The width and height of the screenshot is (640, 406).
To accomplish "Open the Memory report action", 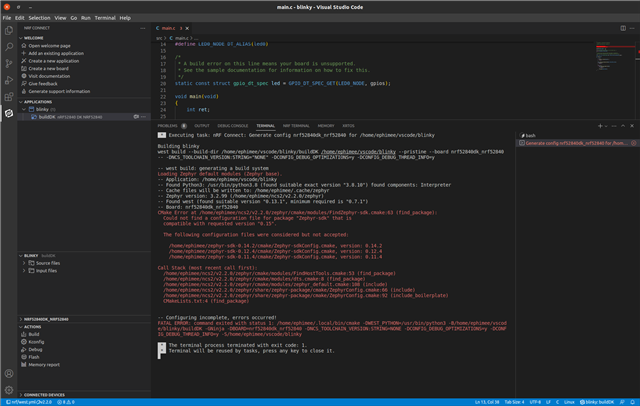I will (44, 365).
